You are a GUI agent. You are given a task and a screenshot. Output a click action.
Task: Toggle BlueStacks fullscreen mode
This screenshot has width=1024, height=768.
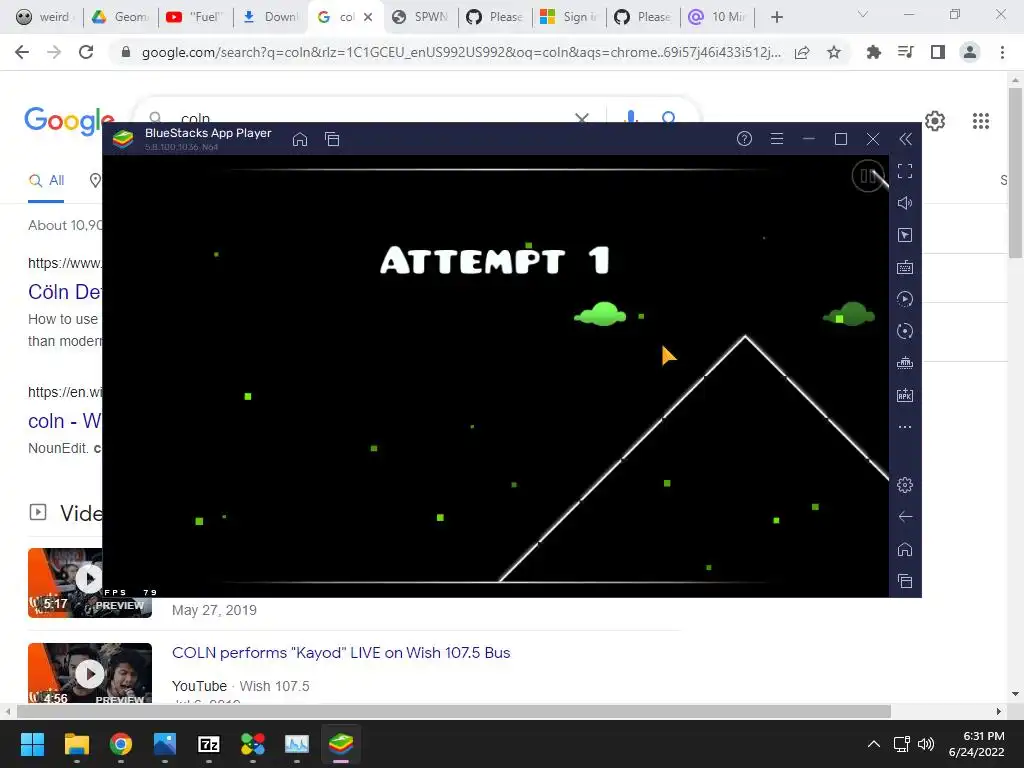[904, 171]
